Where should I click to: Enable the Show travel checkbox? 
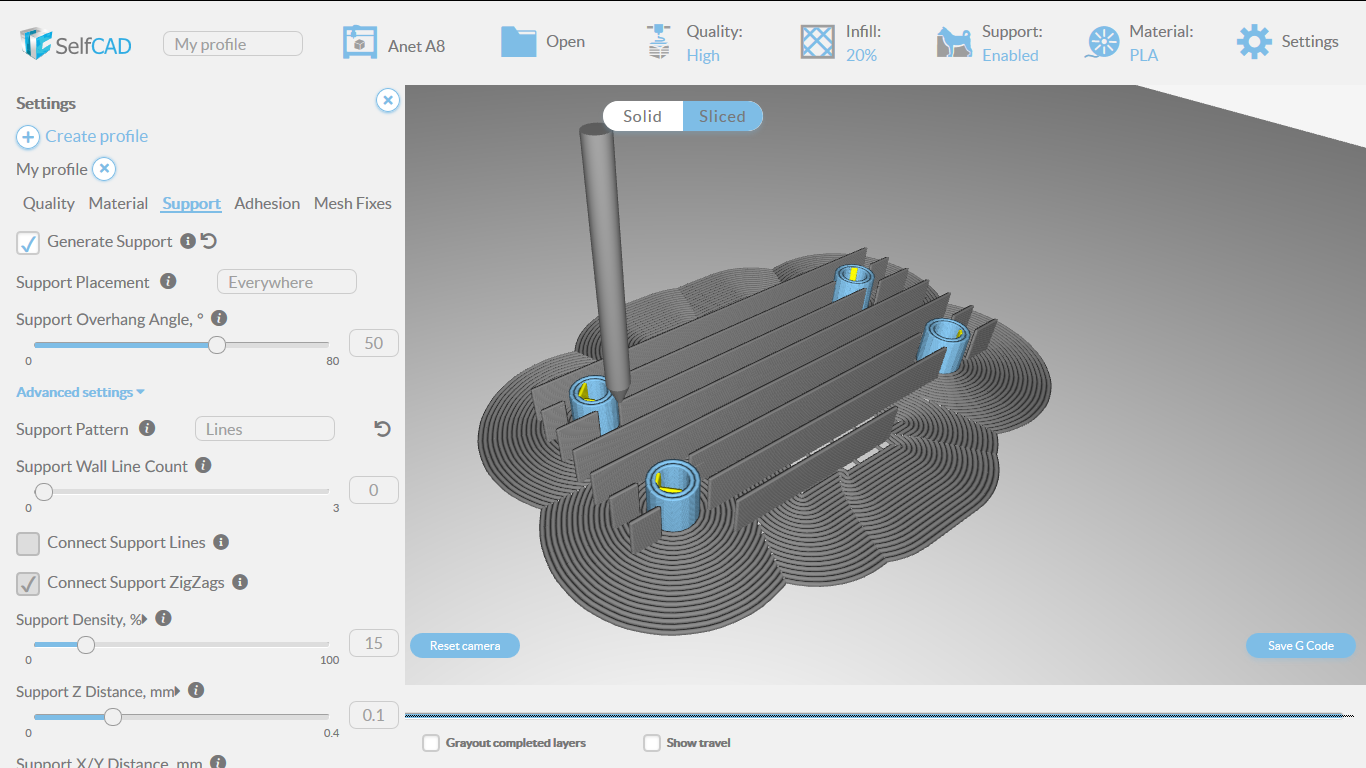coord(652,743)
